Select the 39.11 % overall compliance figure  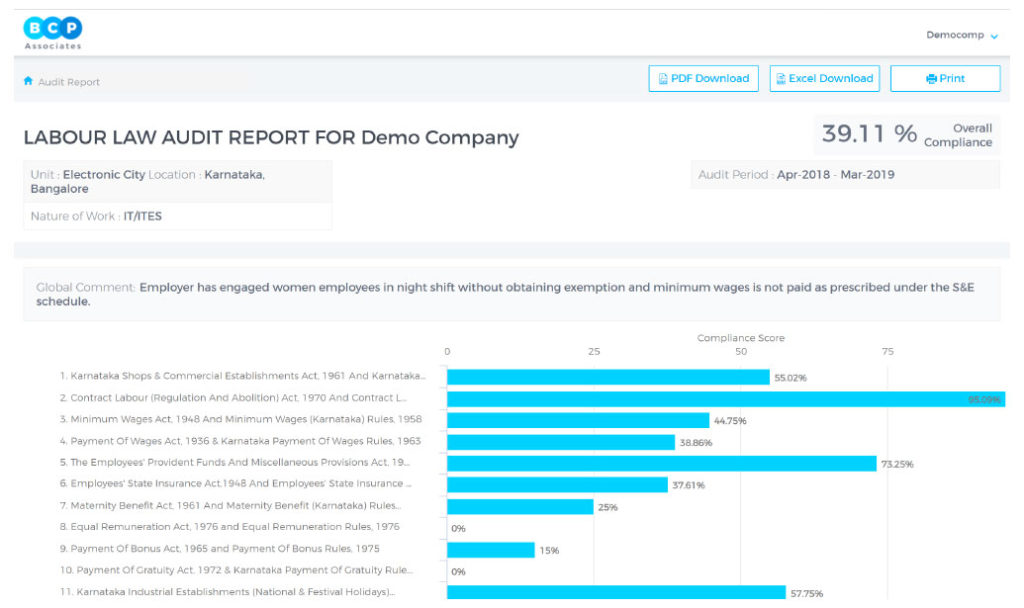[869, 134]
